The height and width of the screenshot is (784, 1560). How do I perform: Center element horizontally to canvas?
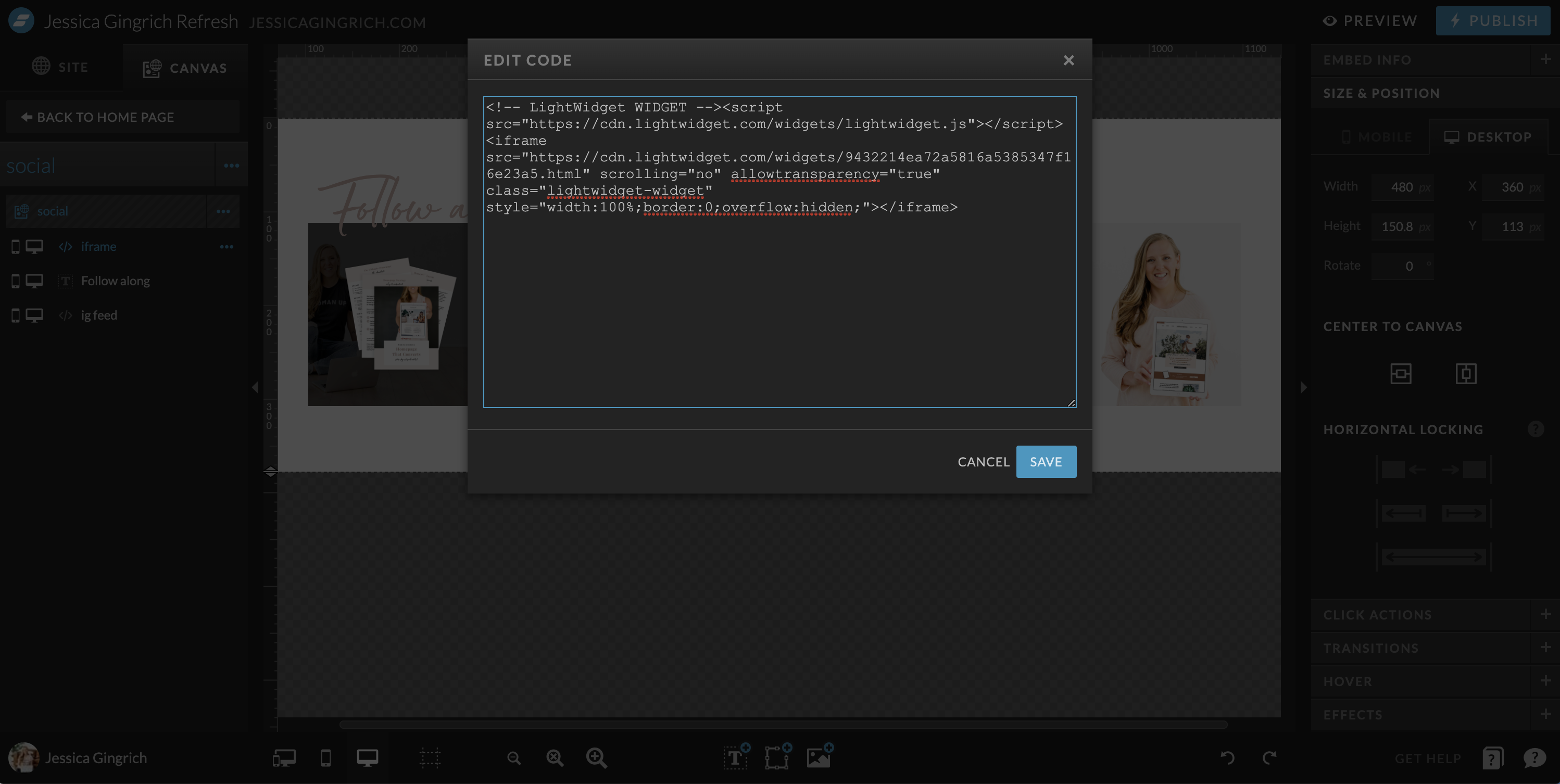[x=1401, y=374]
